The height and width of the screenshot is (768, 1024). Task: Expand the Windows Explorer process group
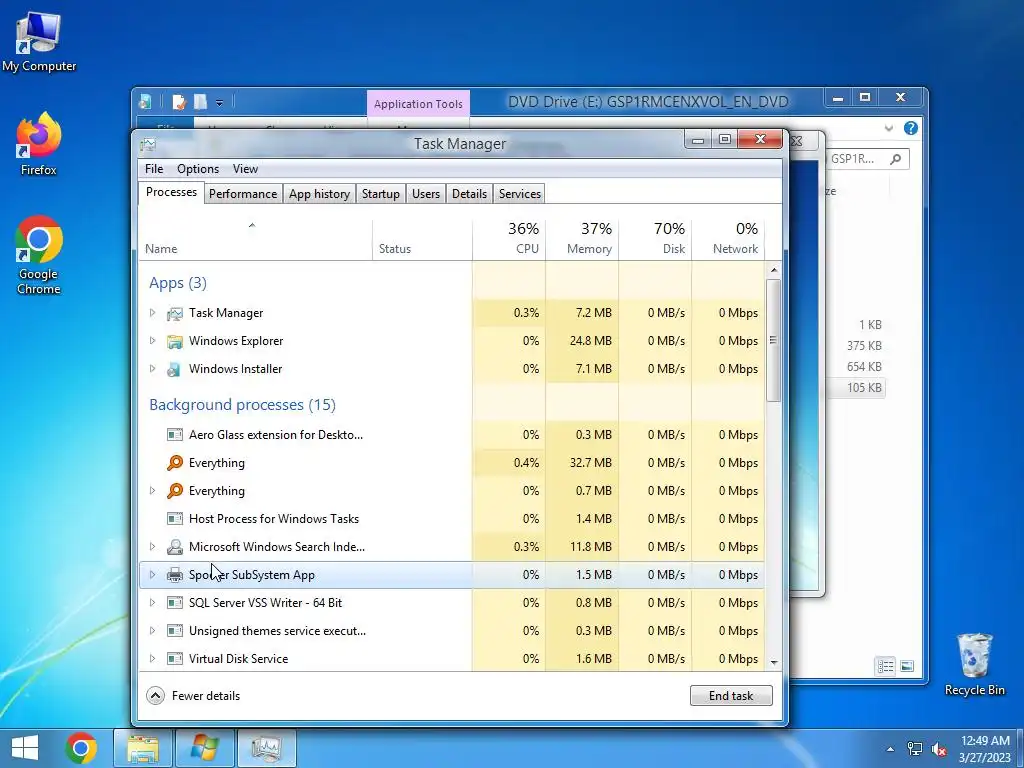point(152,341)
